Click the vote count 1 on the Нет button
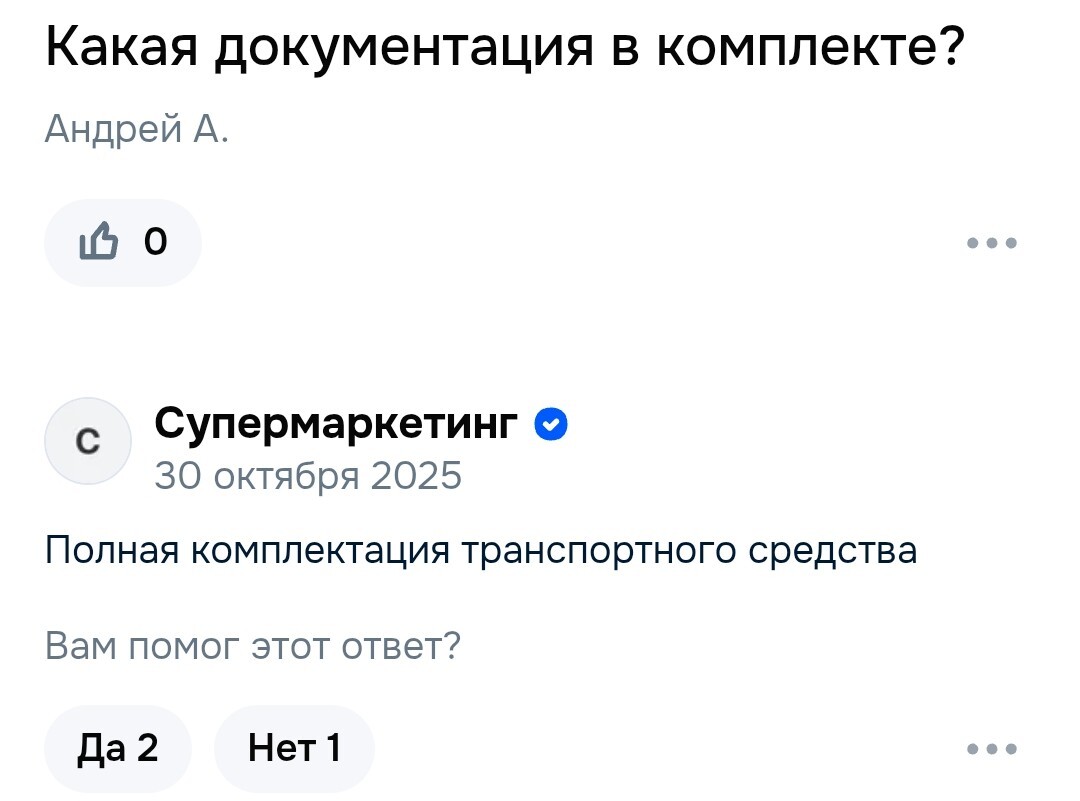Viewport: 1080px width, 801px height. click(x=333, y=748)
